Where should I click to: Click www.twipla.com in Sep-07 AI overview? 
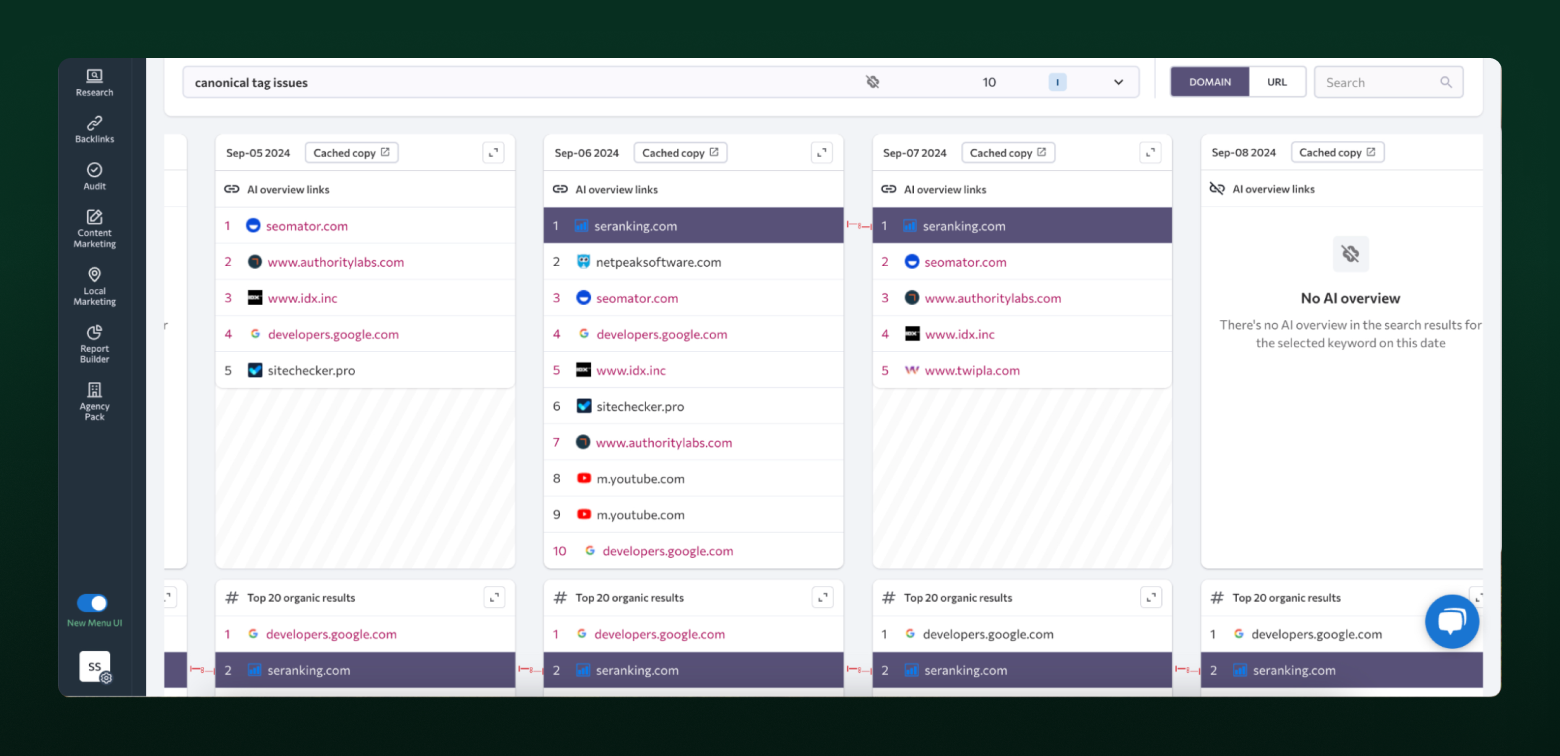pyautogui.click(x=972, y=370)
